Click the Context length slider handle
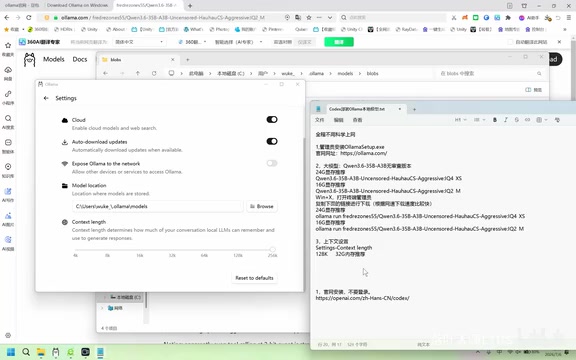Image resolution: width=576 pixels, height=360 pixels. (x=272, y=249)
